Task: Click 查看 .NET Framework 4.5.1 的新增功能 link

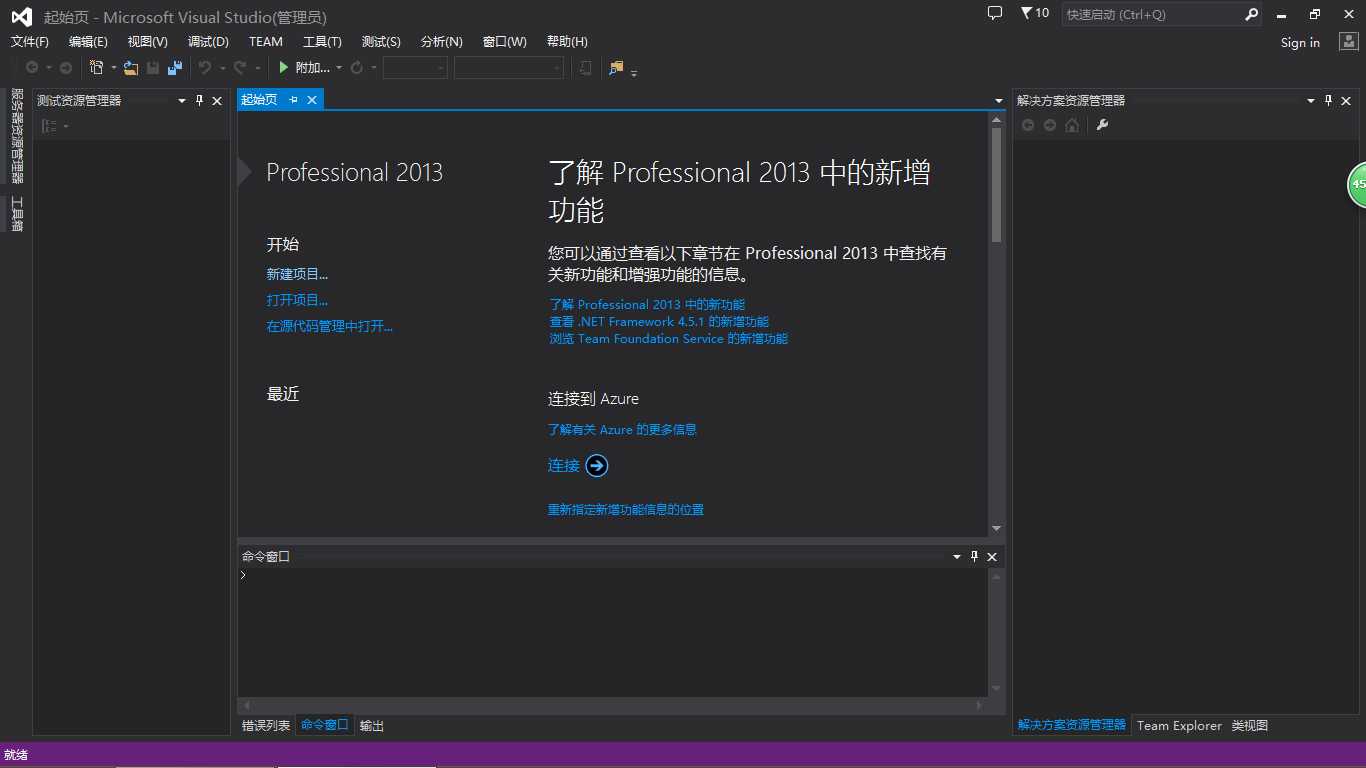Action: (659, 322)
